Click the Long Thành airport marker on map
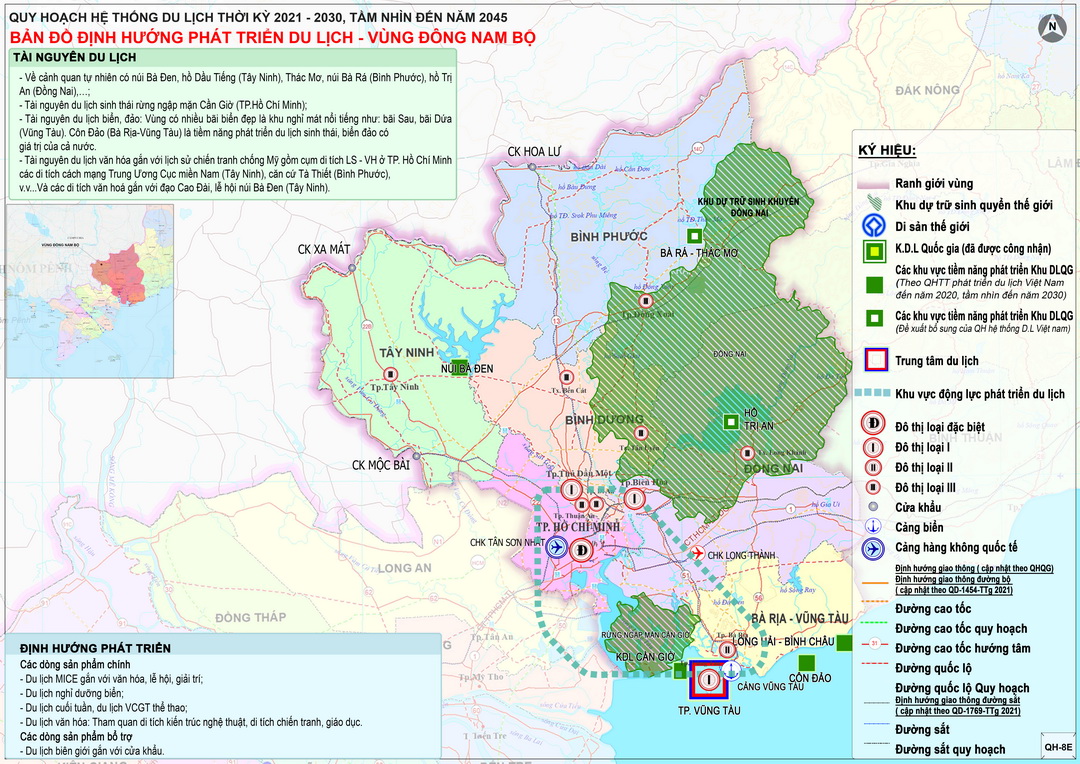1080x764 pixels. point(697,554)
